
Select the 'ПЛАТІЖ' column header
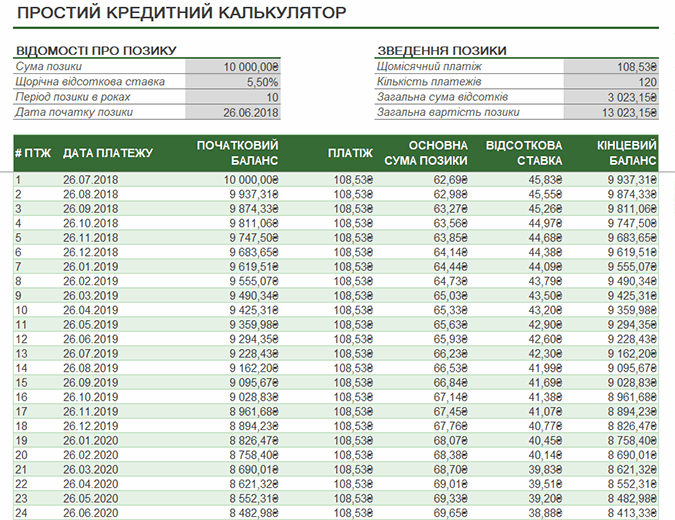click(x=349, y=153)
